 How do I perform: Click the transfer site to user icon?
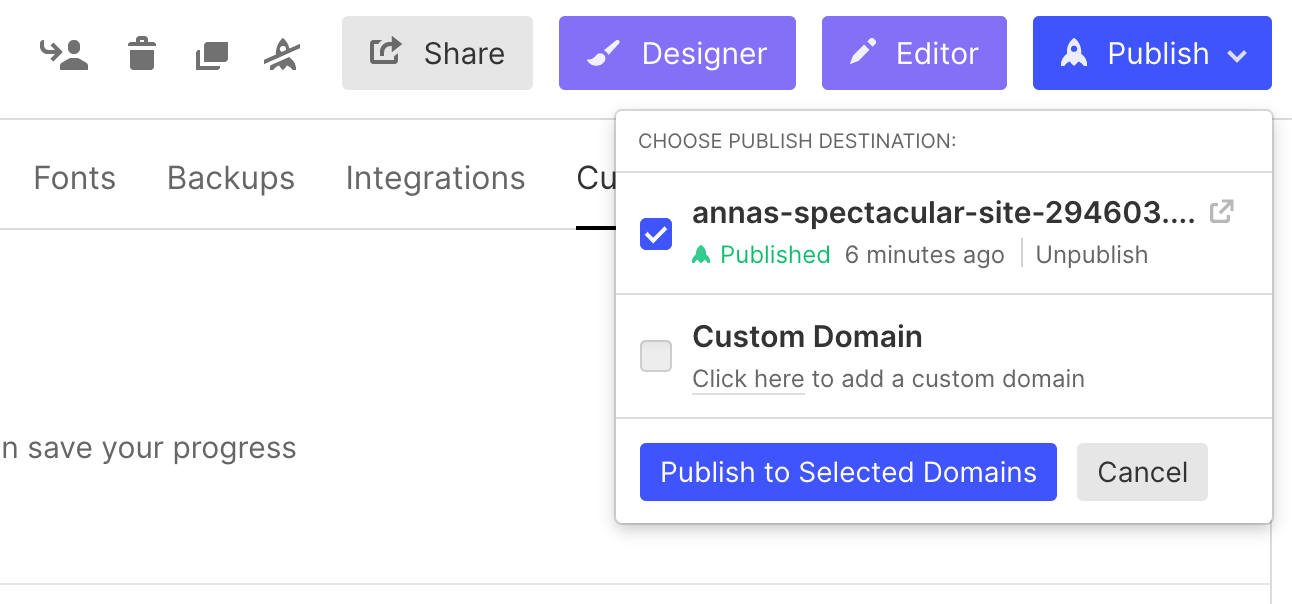[x=64, y=54]
